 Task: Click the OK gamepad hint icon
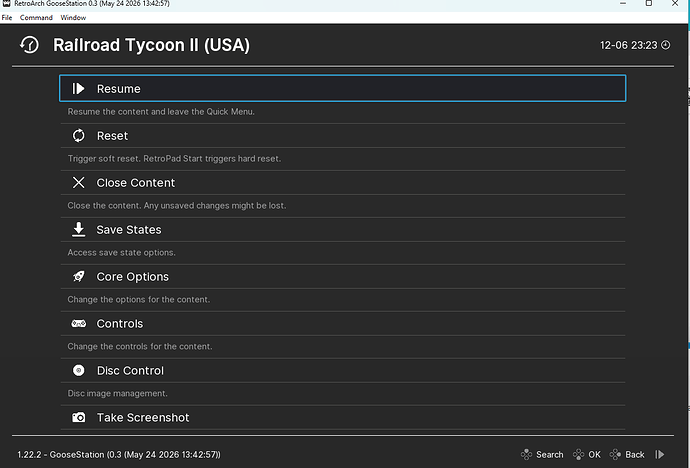click(578, 454)
